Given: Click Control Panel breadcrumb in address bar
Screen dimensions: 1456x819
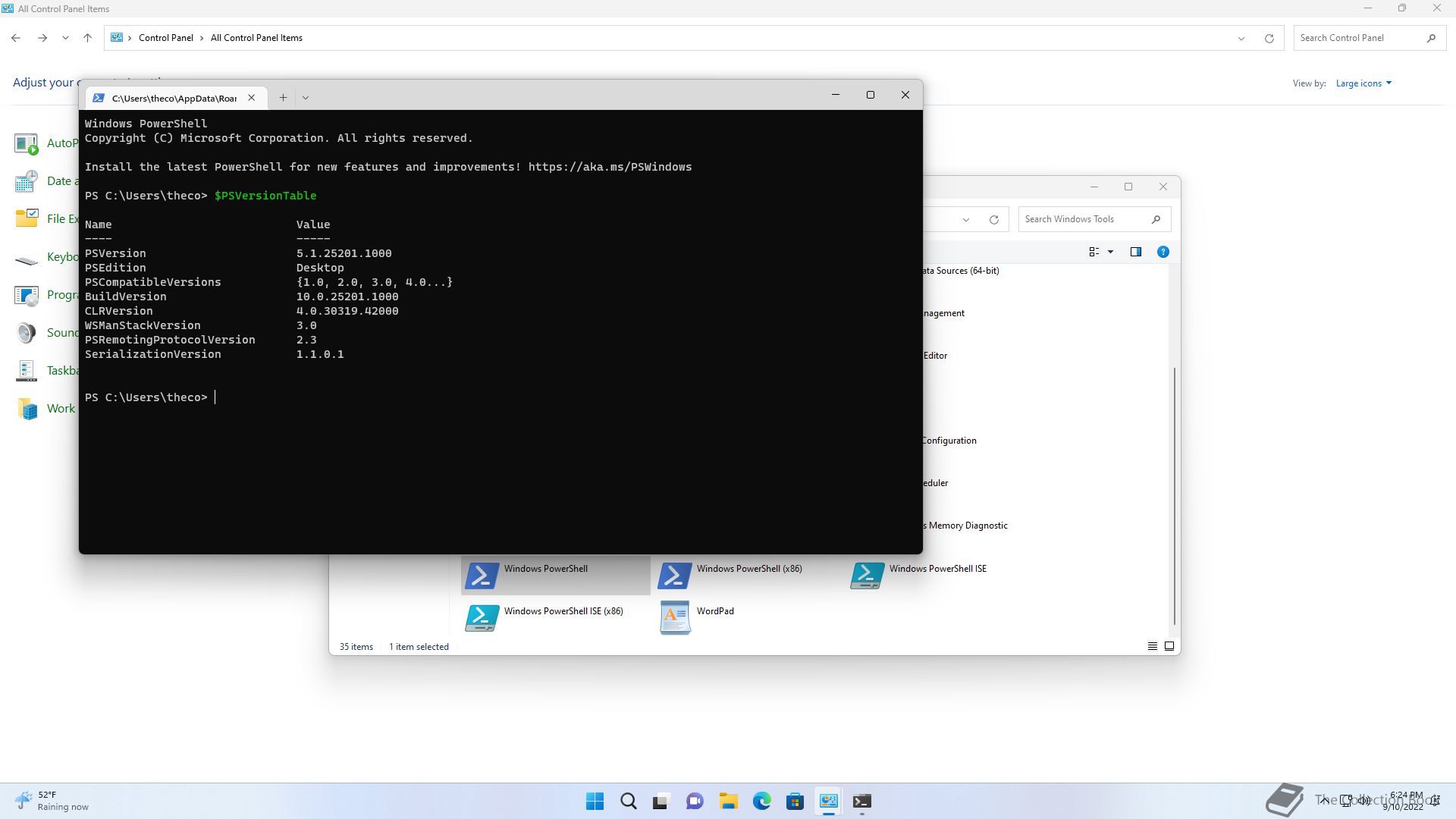Looking at the screenshot, I should coord(165,38).
